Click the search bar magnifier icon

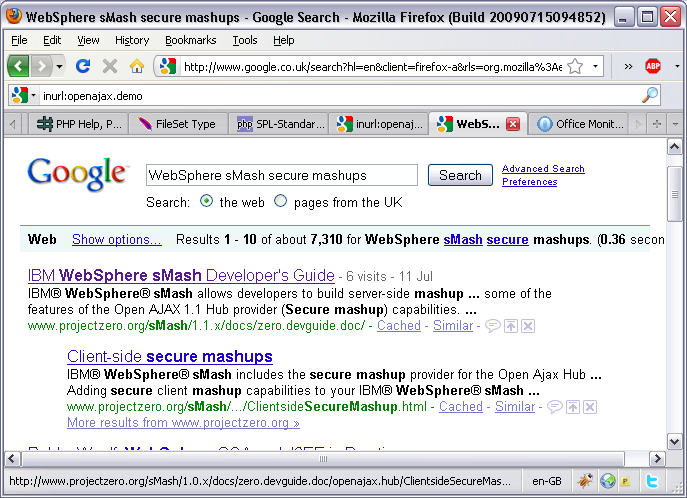[650, 95]
